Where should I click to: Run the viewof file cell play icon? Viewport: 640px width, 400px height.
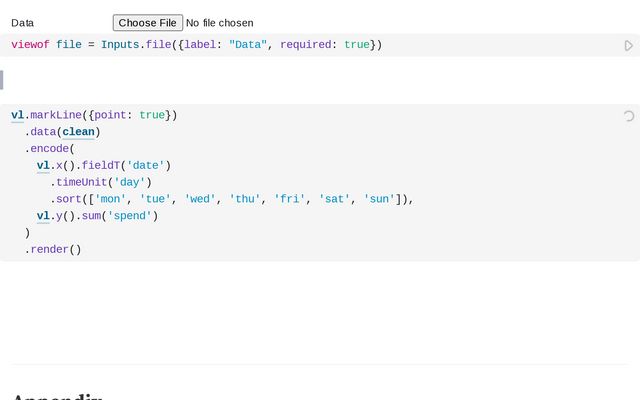click(628, 46)
